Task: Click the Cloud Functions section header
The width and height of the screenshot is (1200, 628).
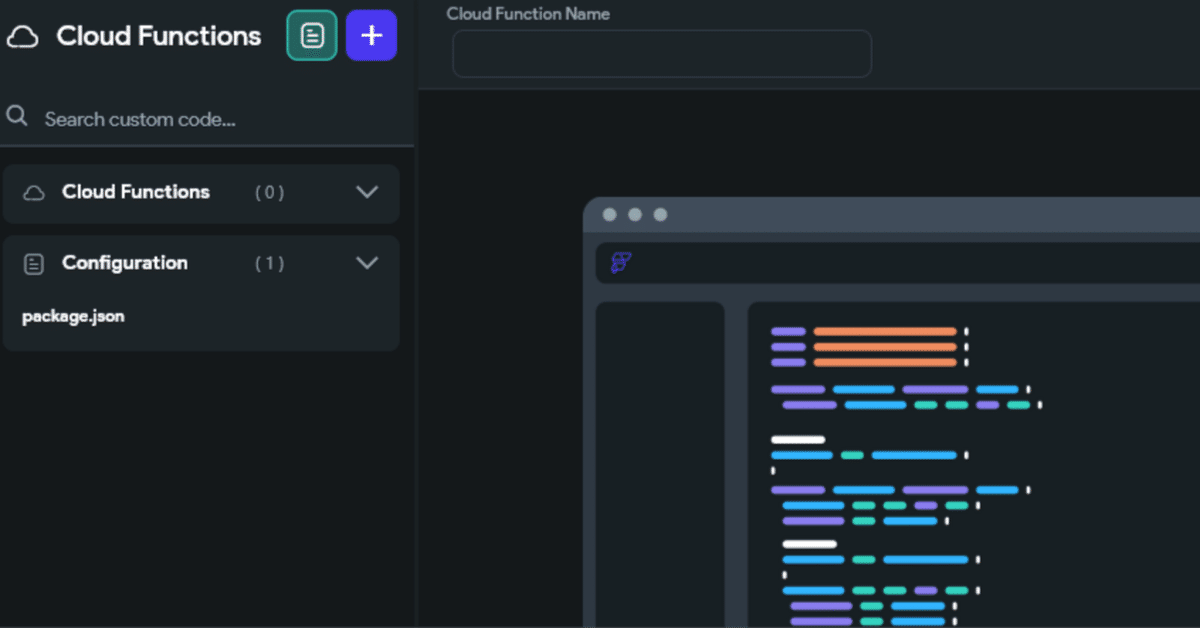Action: (136, 193)
